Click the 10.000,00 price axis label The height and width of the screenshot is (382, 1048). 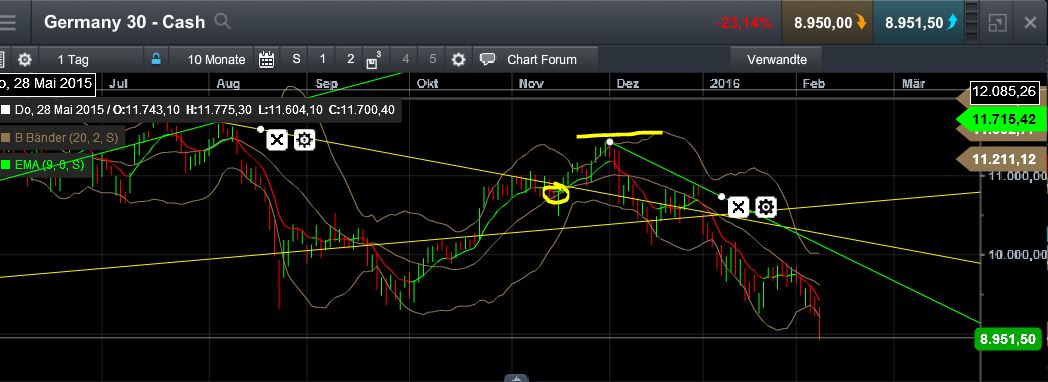pos(1017,254)
